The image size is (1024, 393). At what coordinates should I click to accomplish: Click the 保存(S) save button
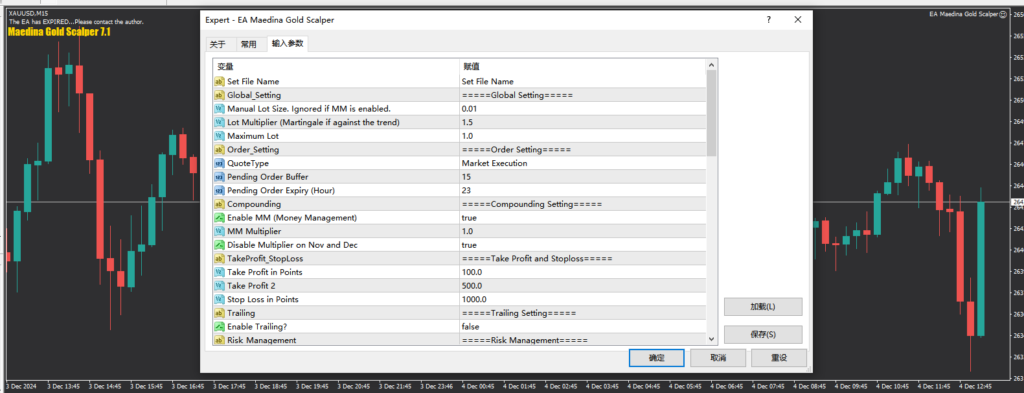[763, 335]
